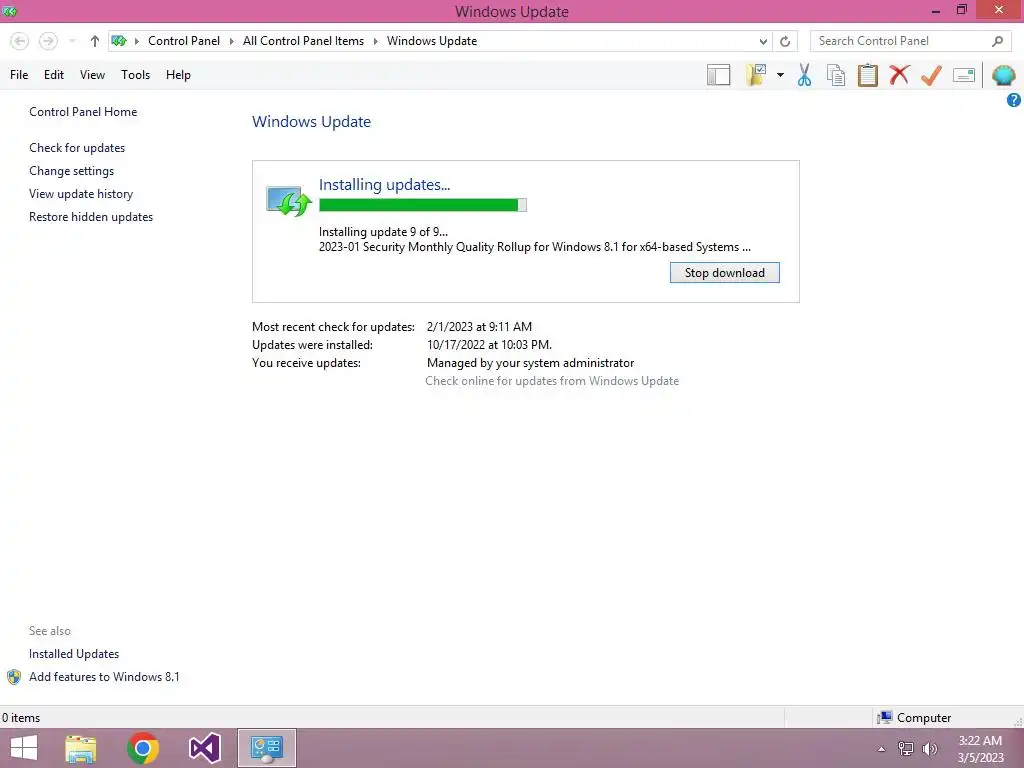The image size is (1024, 768).
Task: Open the Tools menu
Action: [135, 75]
